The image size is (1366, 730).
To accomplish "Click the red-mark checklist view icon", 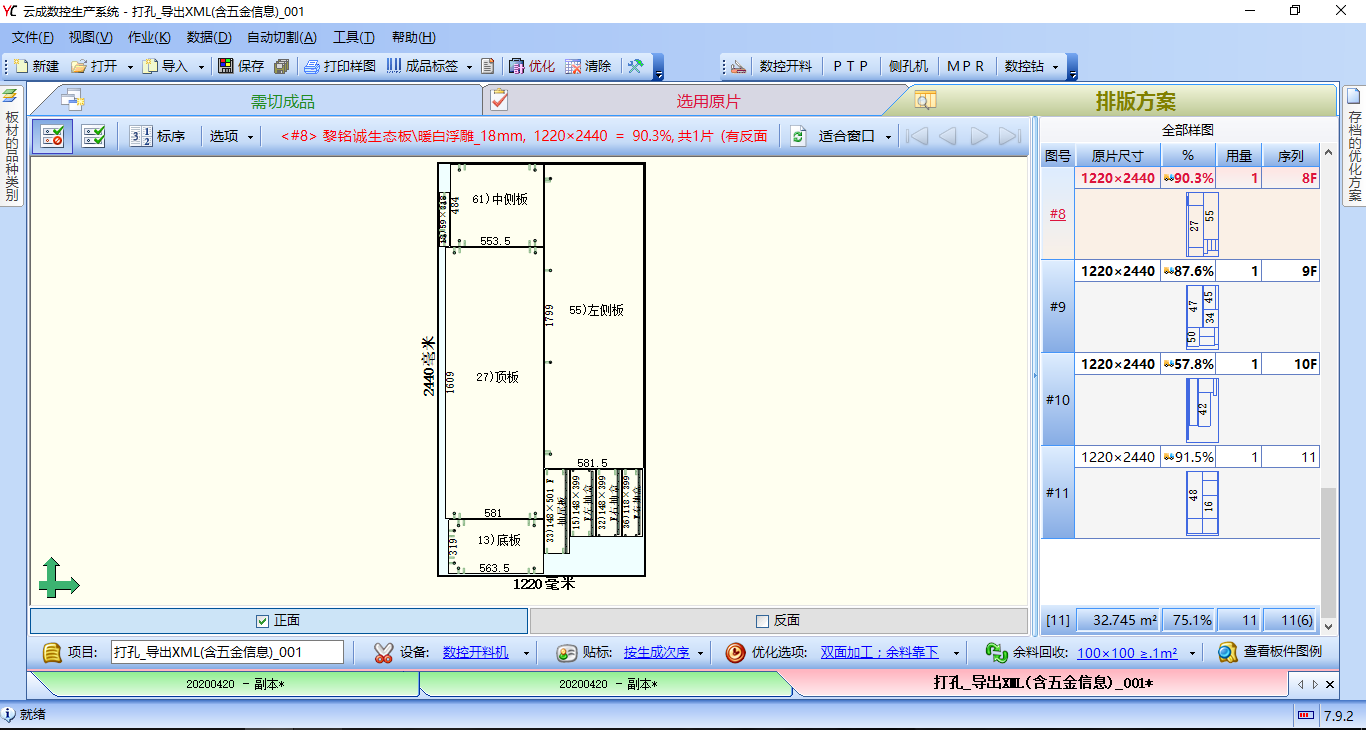I will pyautogui.click(x=52, y=136).
